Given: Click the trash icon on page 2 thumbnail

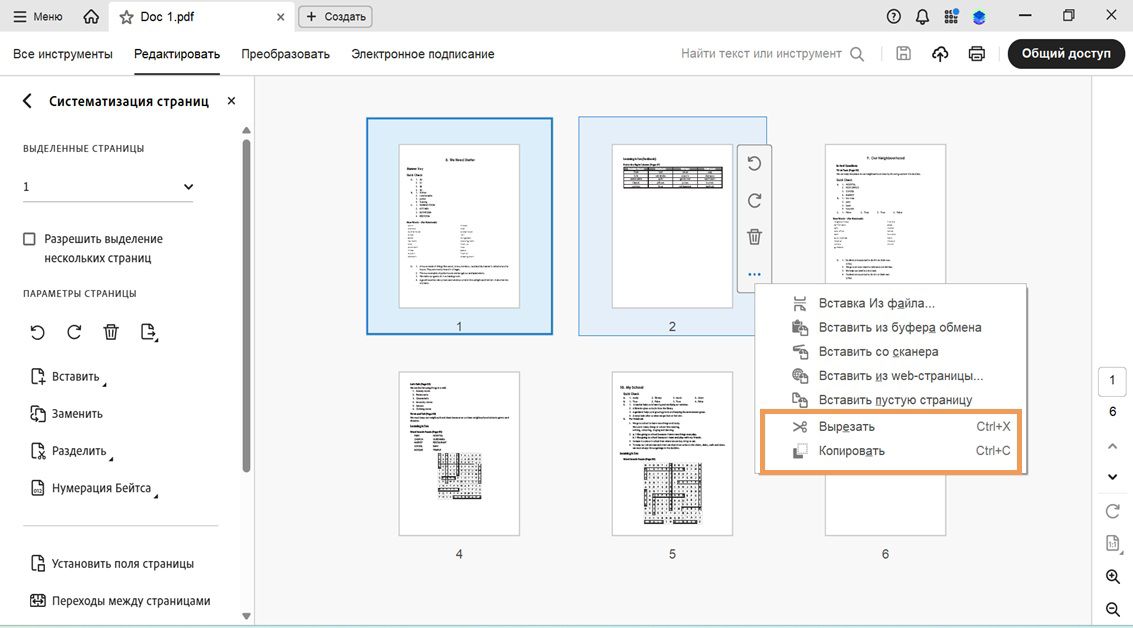Looking at the screenshot, I should click(754, 237).
